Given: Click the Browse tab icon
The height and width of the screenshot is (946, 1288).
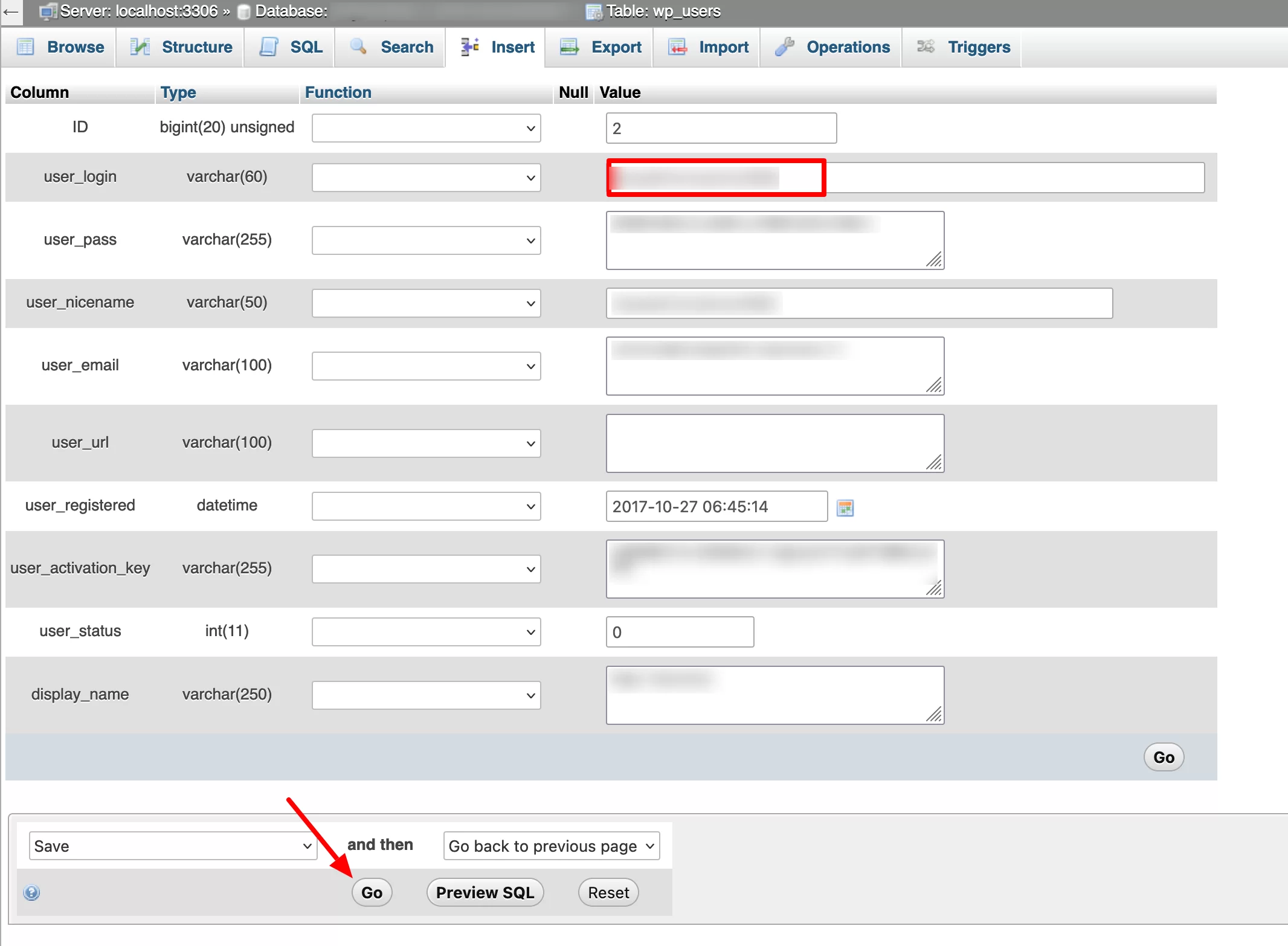Looking at the screenshot, I should (25, 47).
